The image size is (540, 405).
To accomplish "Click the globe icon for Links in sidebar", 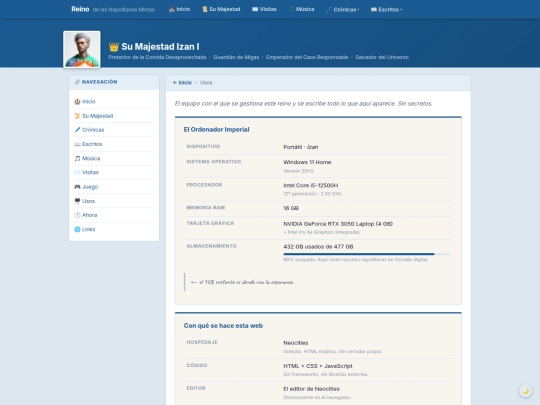I will tap(77, 229).
